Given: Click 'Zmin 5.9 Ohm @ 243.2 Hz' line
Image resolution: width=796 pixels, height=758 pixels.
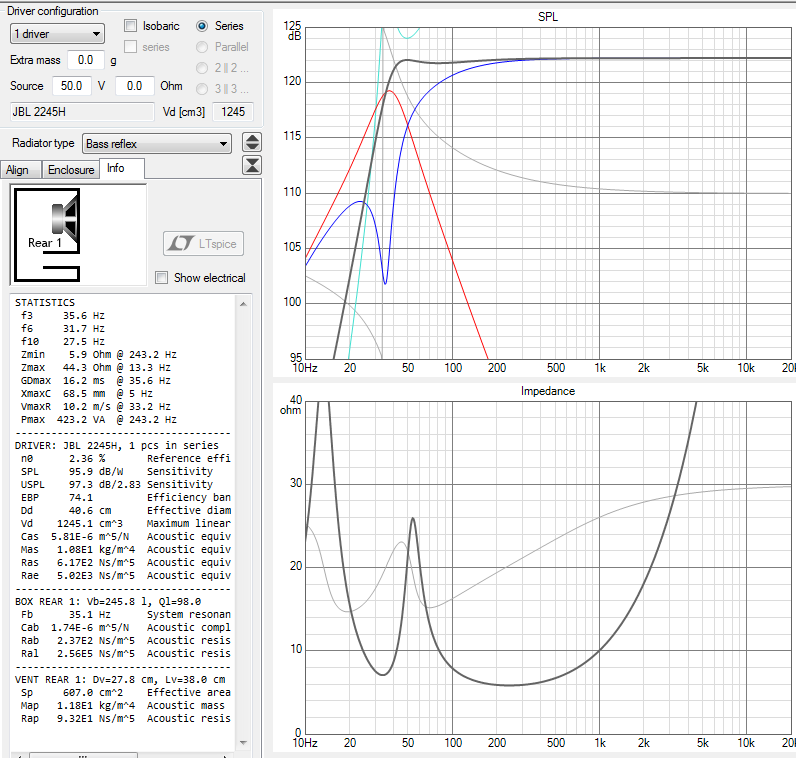Looking at the screenshot, I should pyautogui.click(x=98, y=354).
